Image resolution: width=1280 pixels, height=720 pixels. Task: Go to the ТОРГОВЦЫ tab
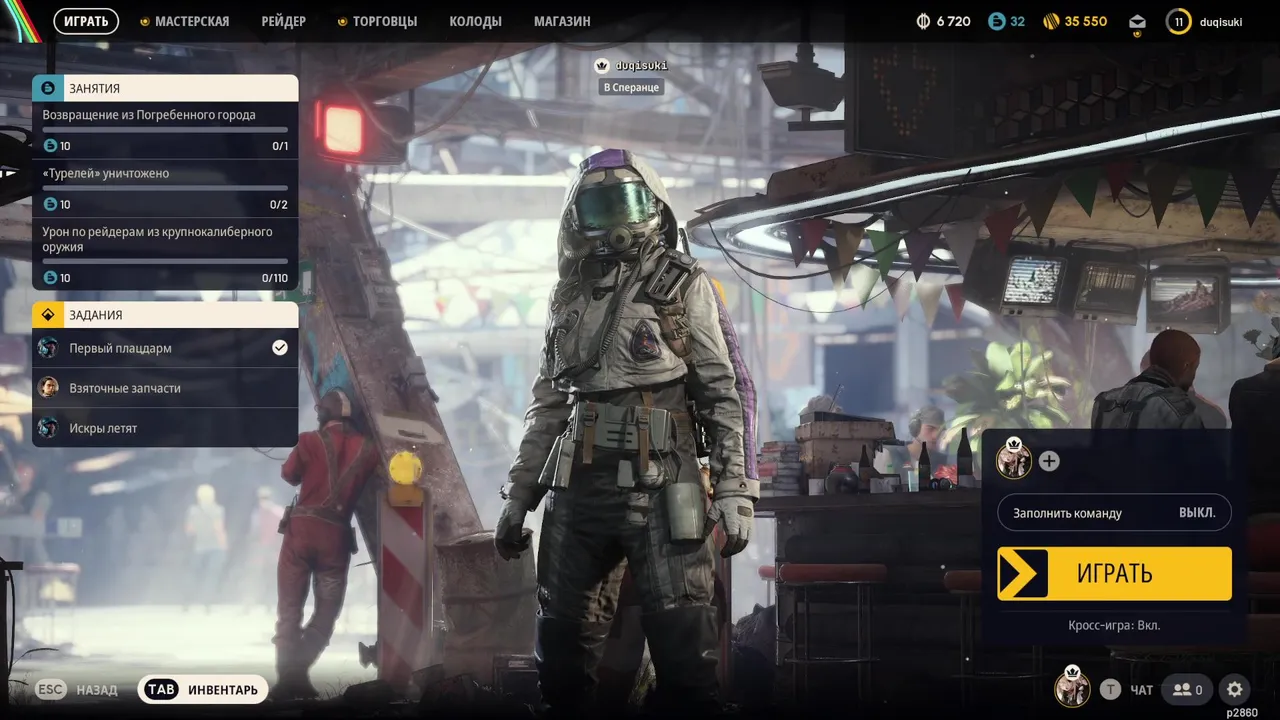pyautogui.click(x=385, y=21)
